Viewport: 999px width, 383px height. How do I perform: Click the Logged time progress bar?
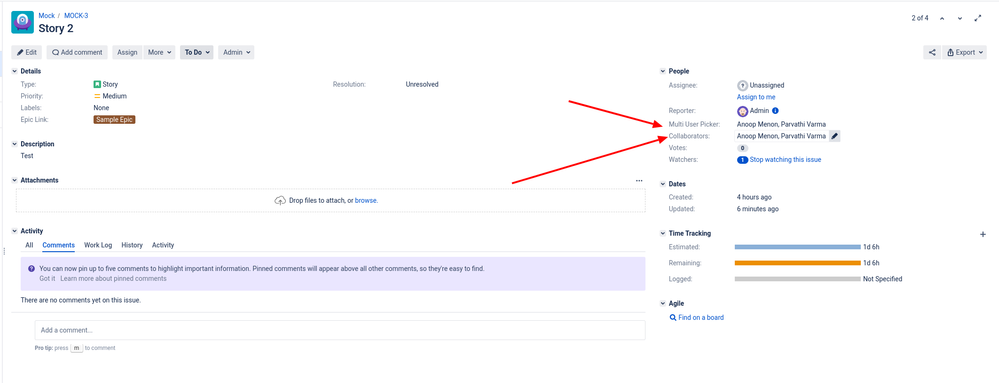click(797, 279)
